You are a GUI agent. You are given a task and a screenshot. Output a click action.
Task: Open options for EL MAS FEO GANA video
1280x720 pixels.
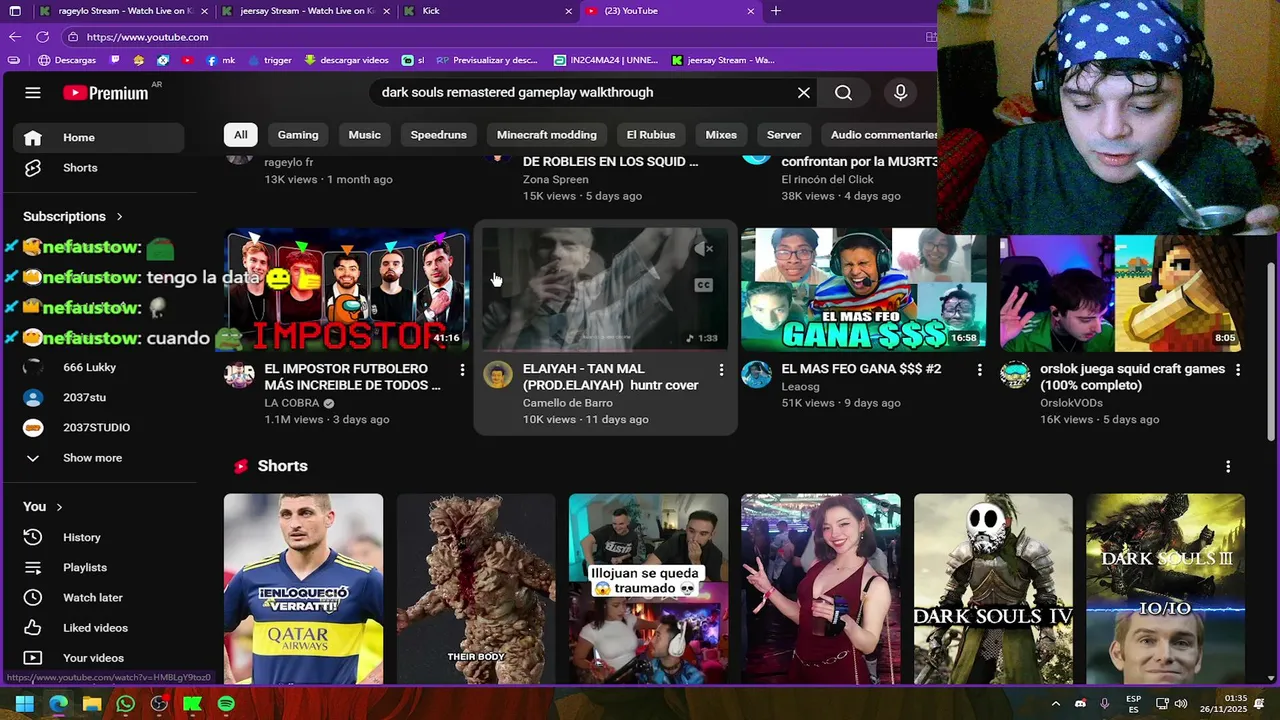click(x=979, y=370)
